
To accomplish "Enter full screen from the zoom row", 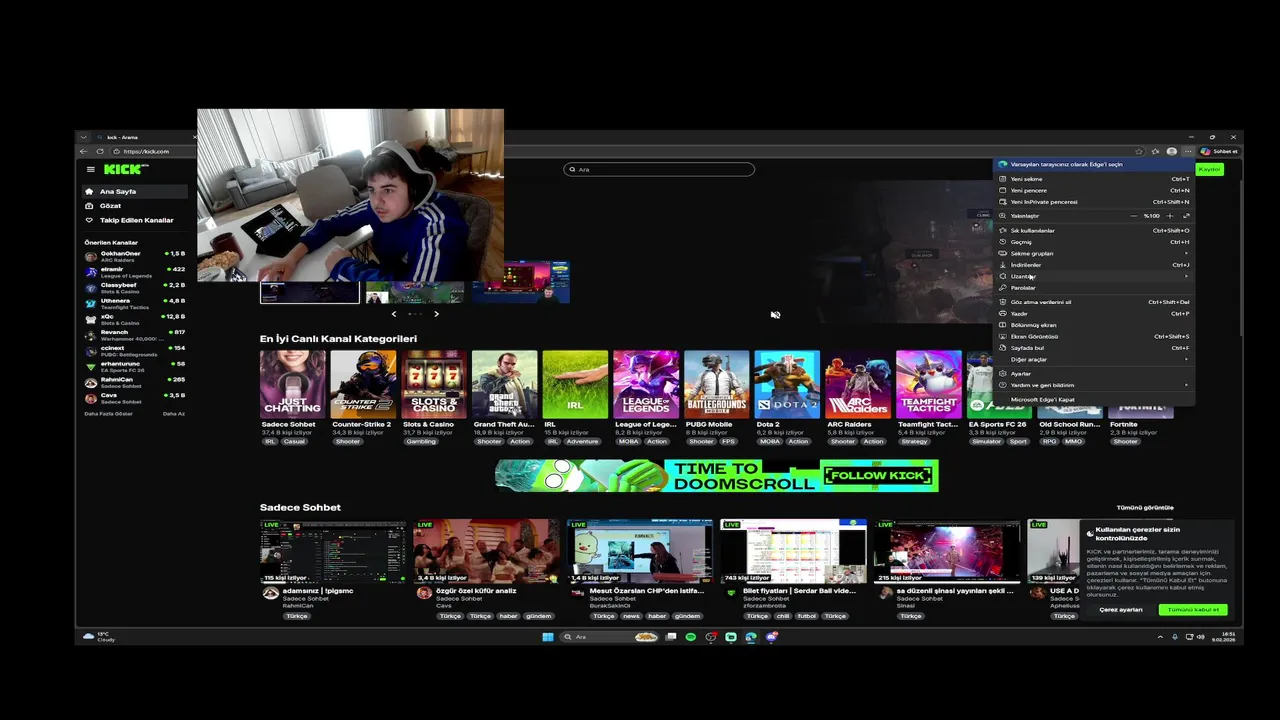I will [x=1186, y=216].
